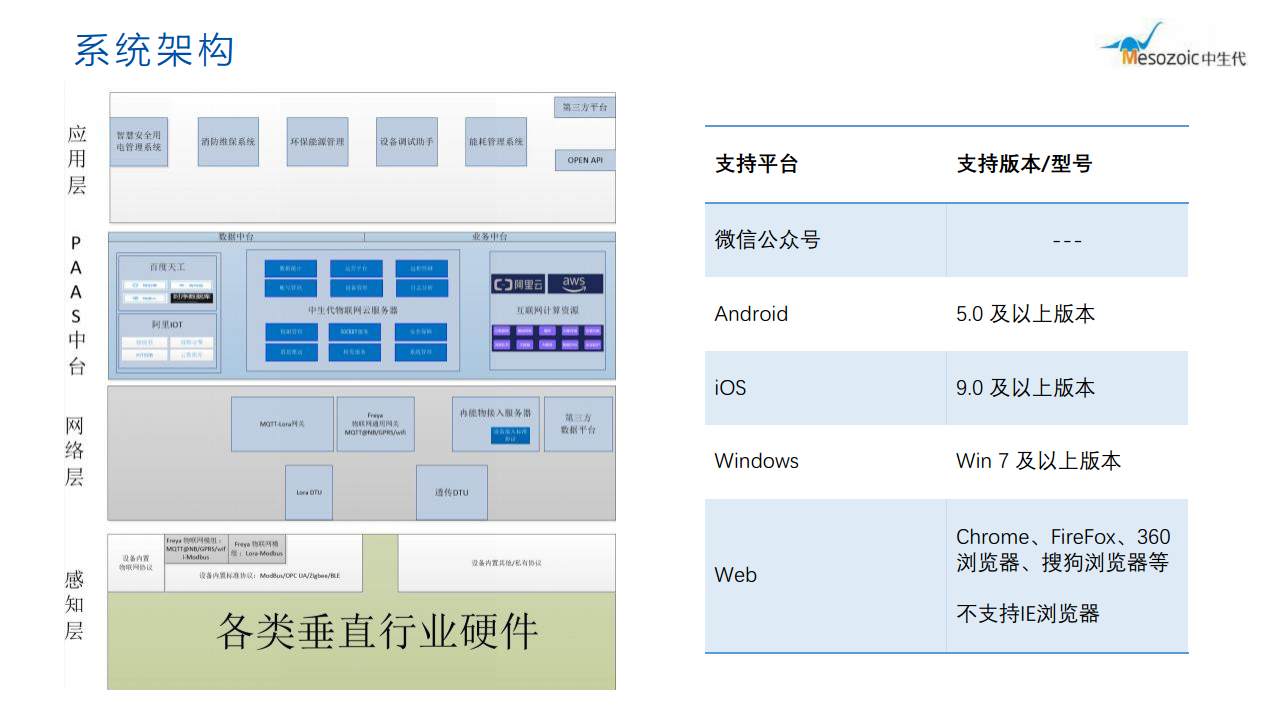
Task: Click the 内能物接入服务器 label
Action: (x=495, y=412)
